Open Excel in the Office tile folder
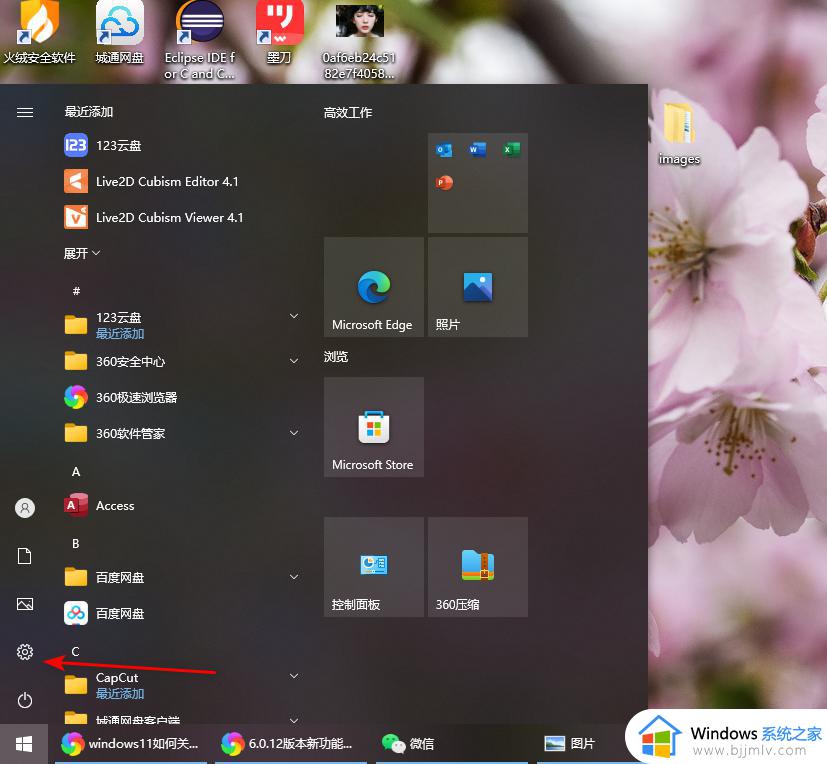The height and width of the screenshot is (764, 827). coord(512,150)
